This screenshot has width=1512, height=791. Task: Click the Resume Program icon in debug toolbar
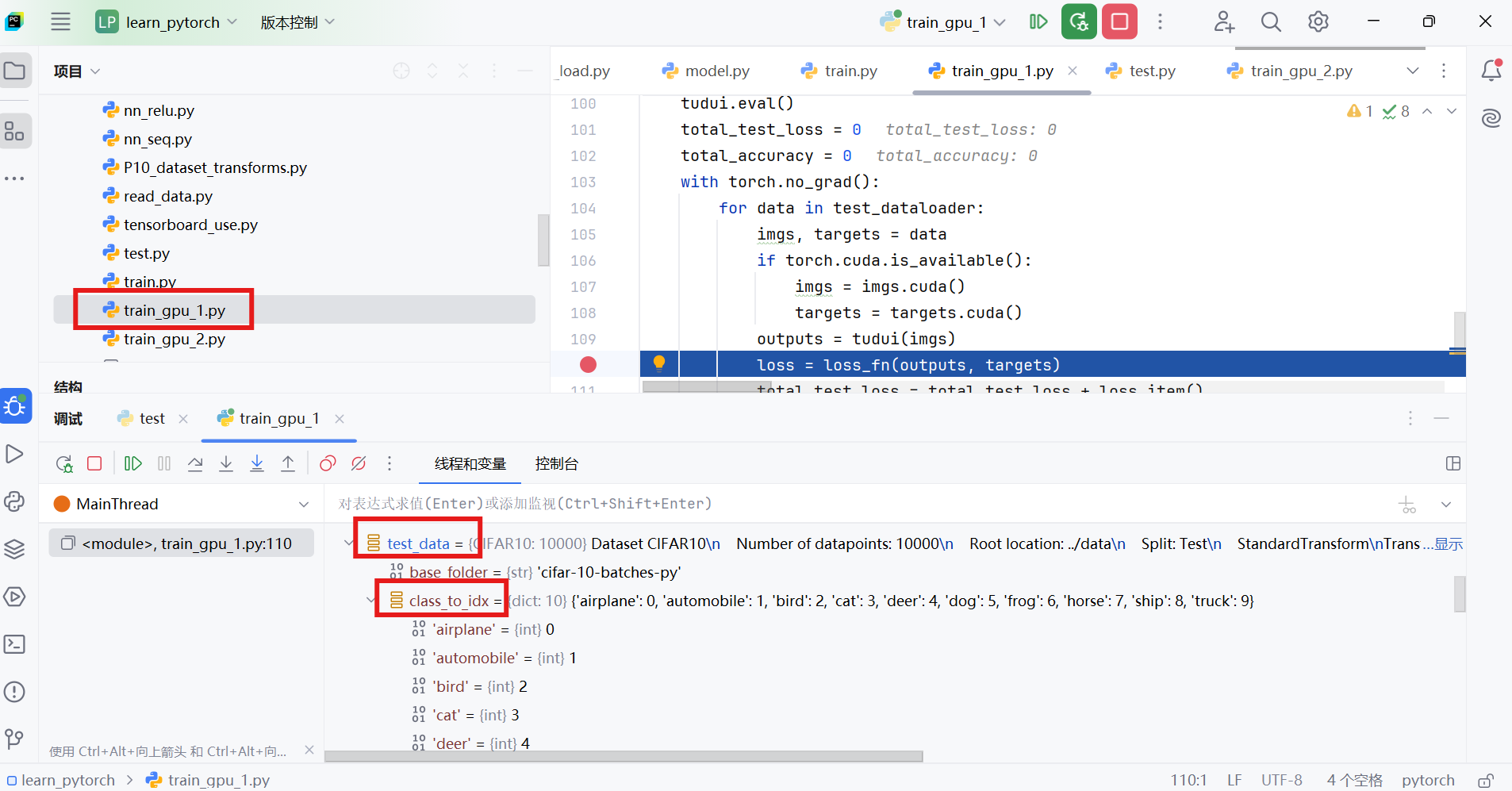(133, 463)
